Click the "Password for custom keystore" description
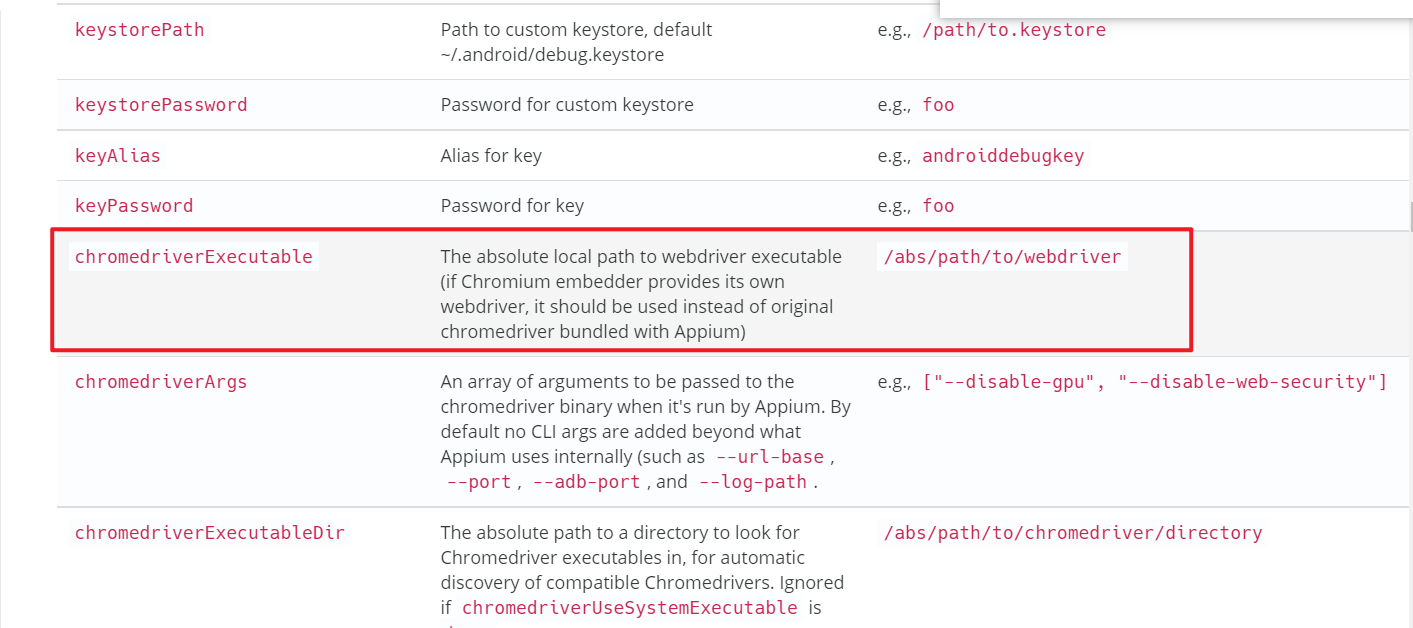1413x628 pixels. [x=567, y=105]
